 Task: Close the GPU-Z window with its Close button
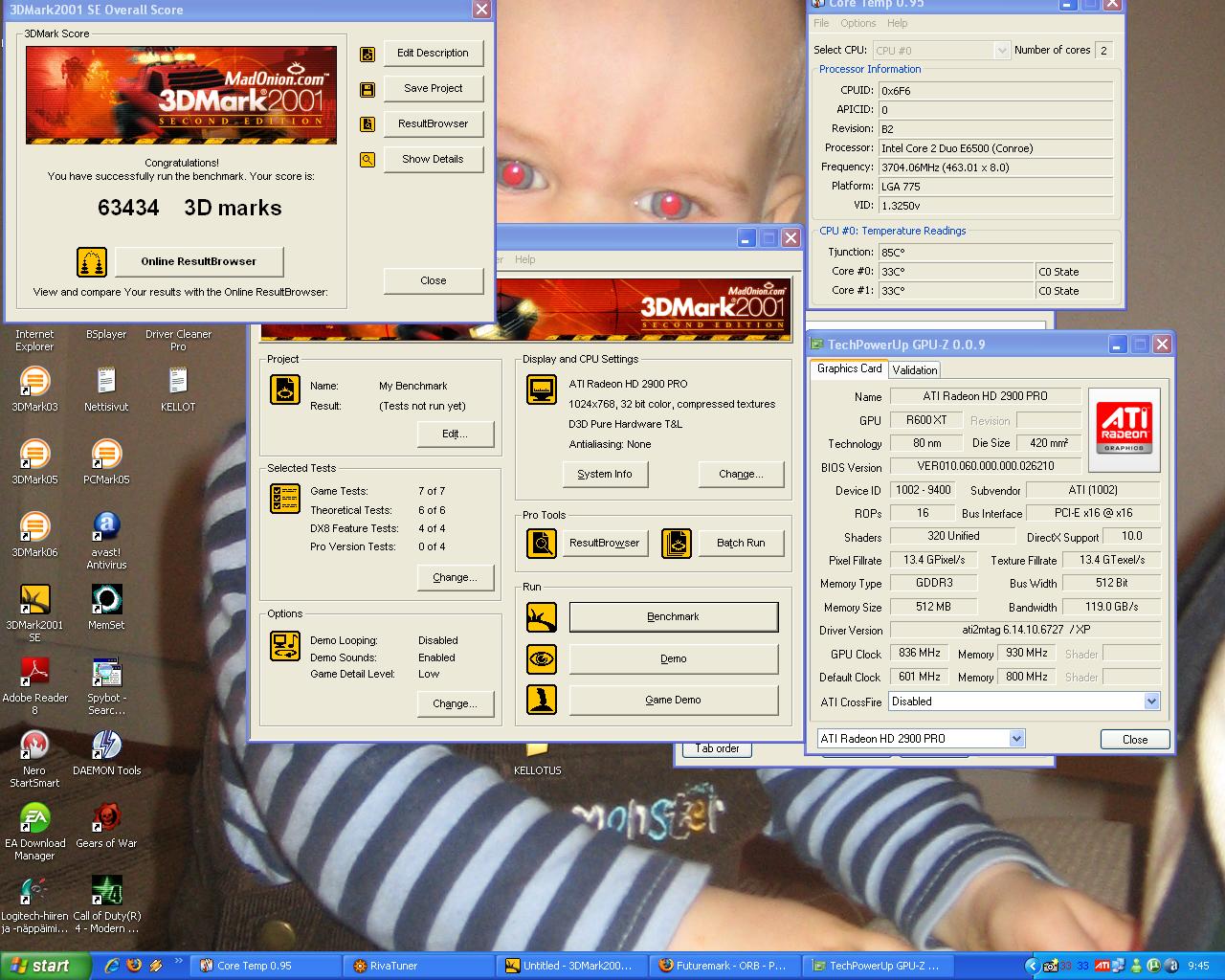click(x=1135, y=740)
